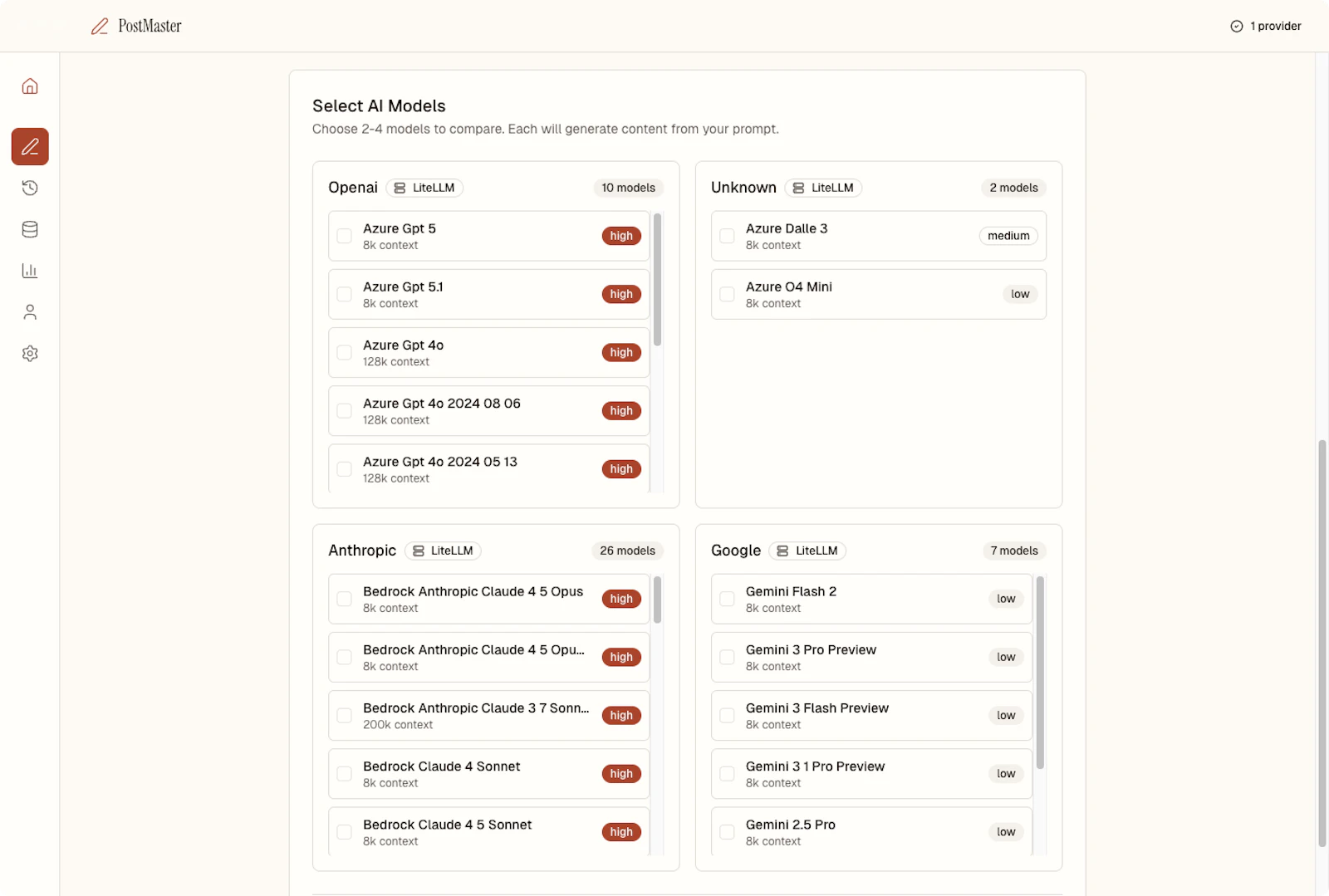Image resolution: width=1329 pixels, height=896 pixels.
Task: Click the LiteLLM server icon in Anthropic card
Action: click(419, 551)
